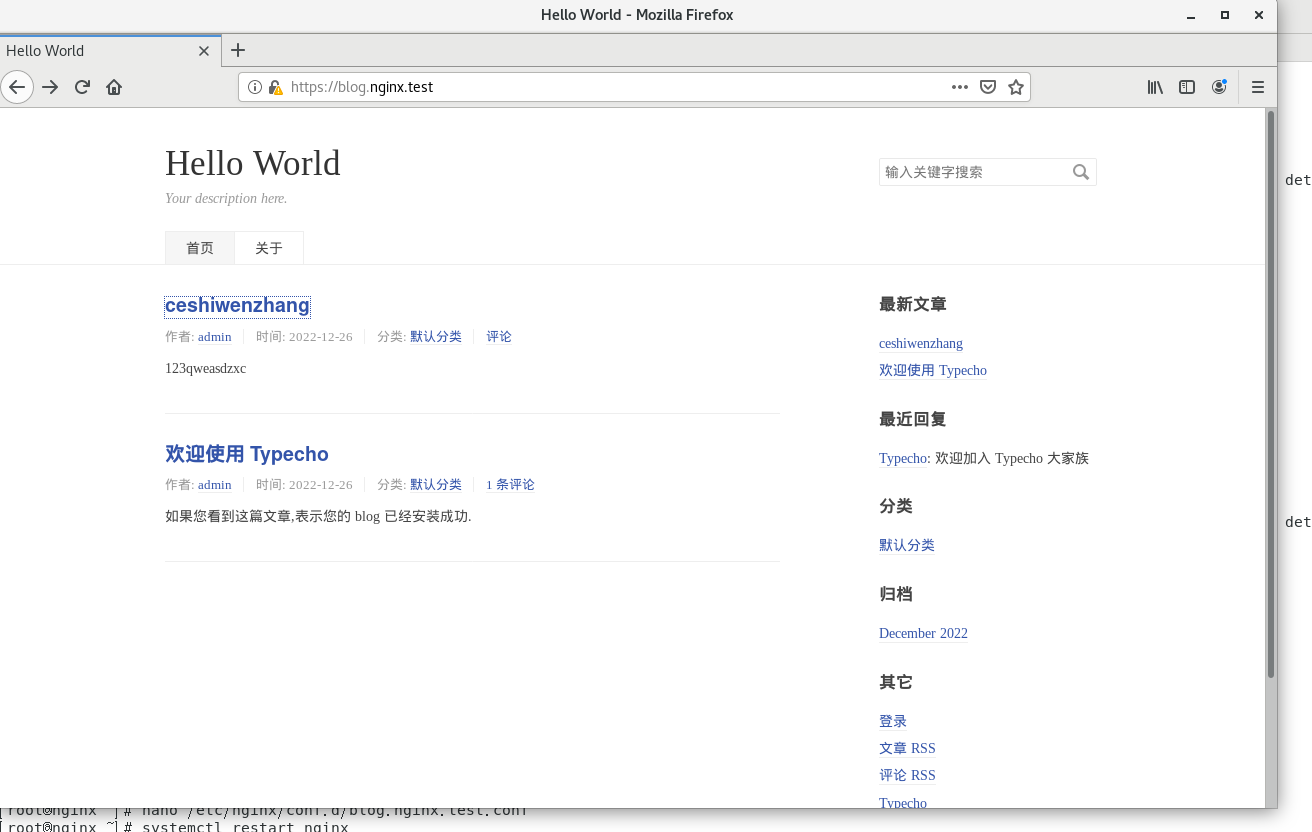This screenshot has height=832, width=1312.
Task: Open 默认分类 category under Typecho welcome post
Action: pos(436,485)
